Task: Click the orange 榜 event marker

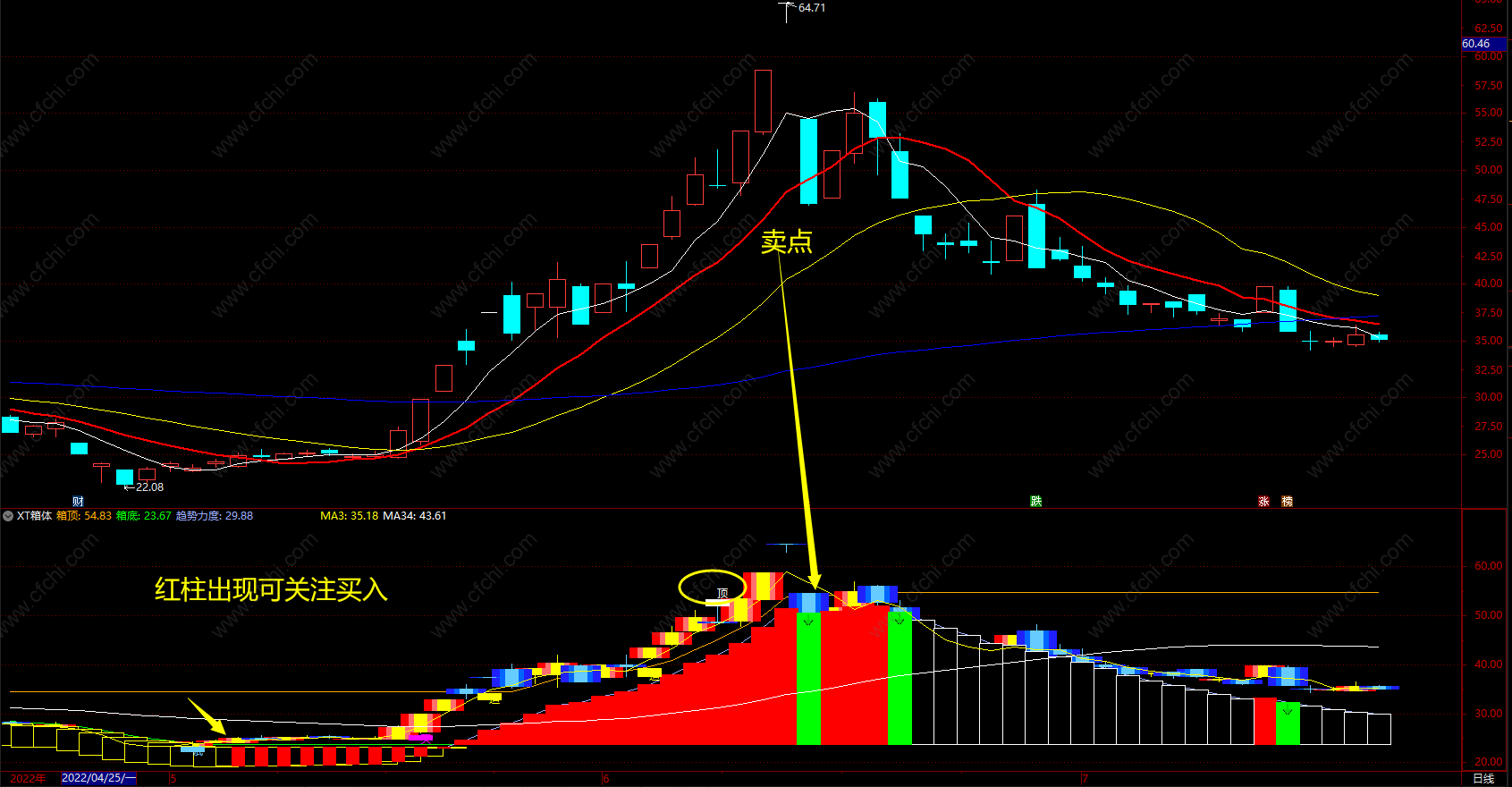Action: (1287, 502)
